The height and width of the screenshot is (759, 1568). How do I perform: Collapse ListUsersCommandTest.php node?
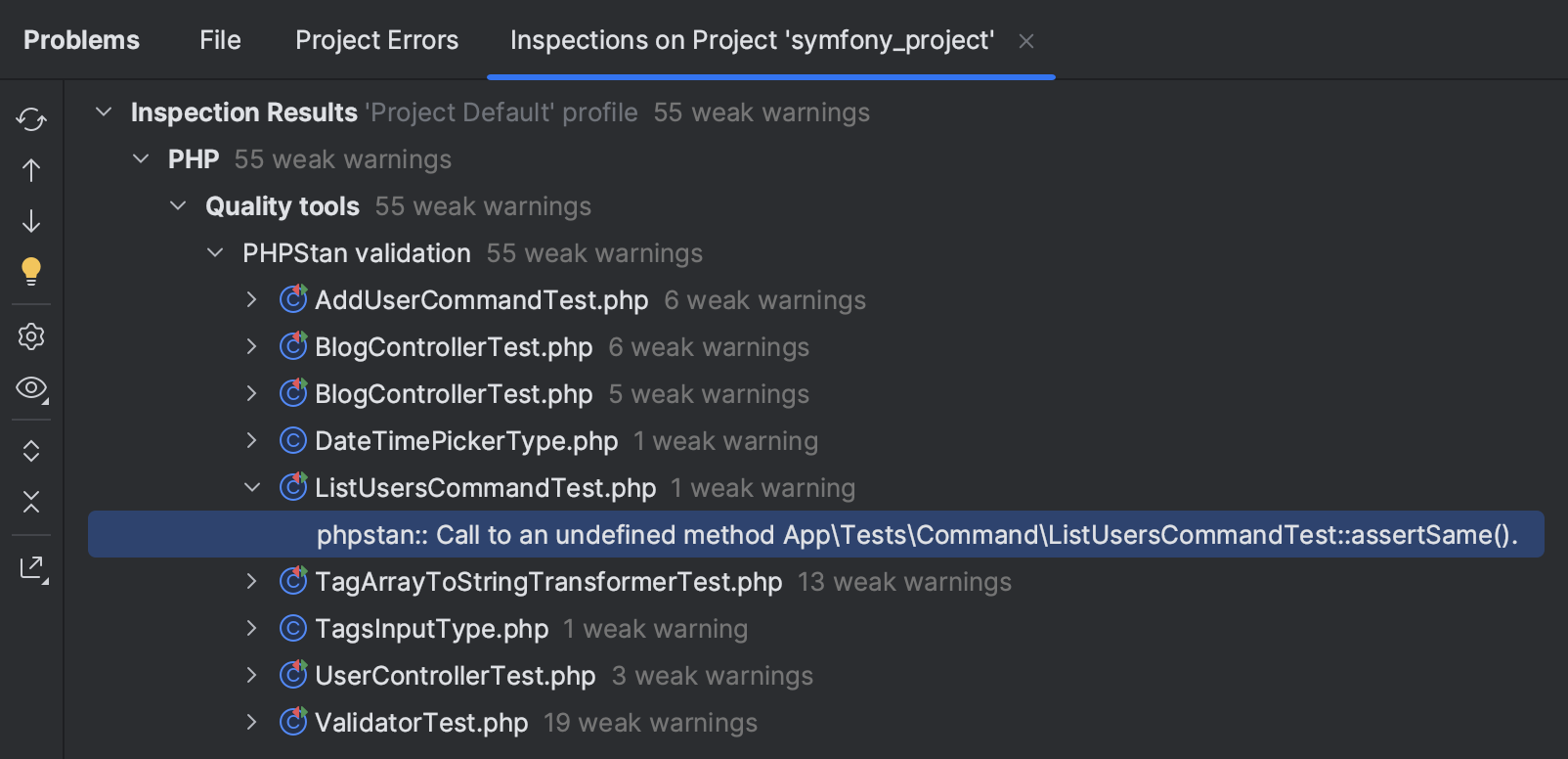click(252, 488)
